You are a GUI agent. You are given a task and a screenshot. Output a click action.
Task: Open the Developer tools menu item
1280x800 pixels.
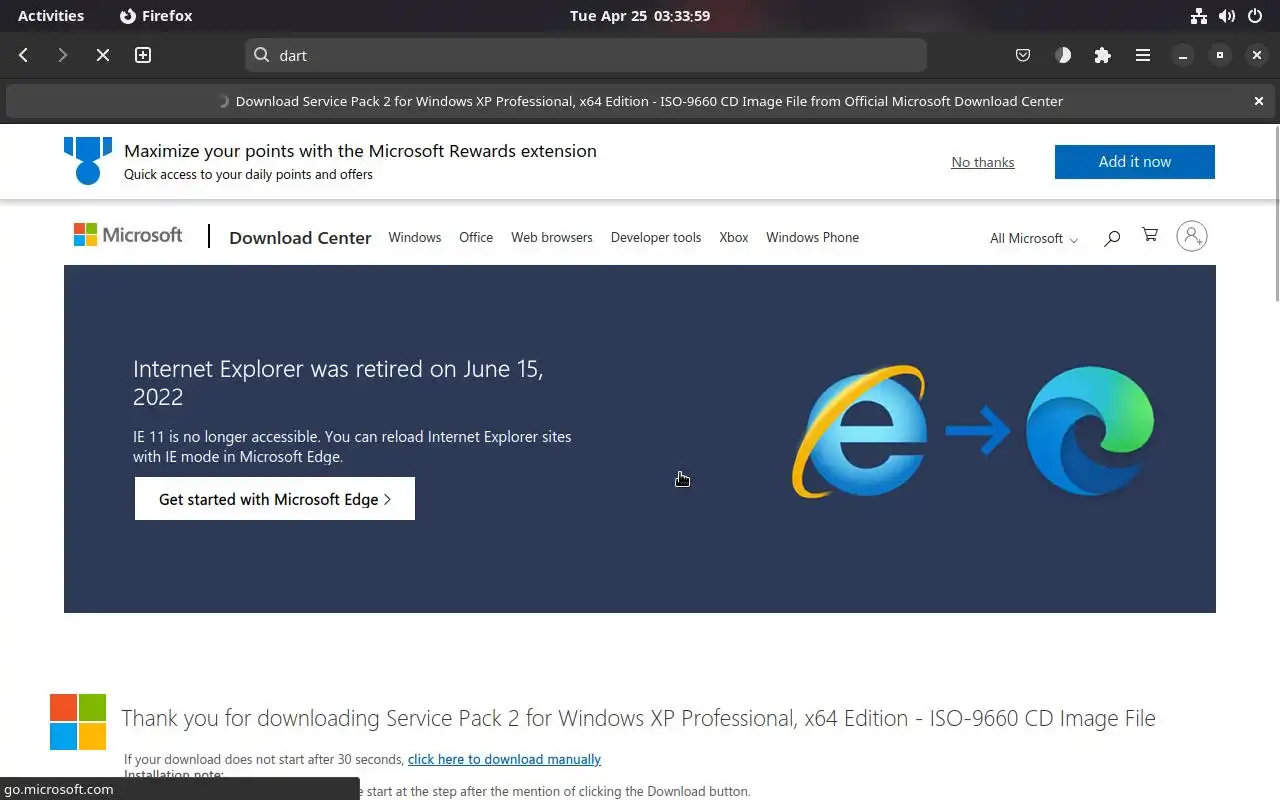tap(656, 238)
